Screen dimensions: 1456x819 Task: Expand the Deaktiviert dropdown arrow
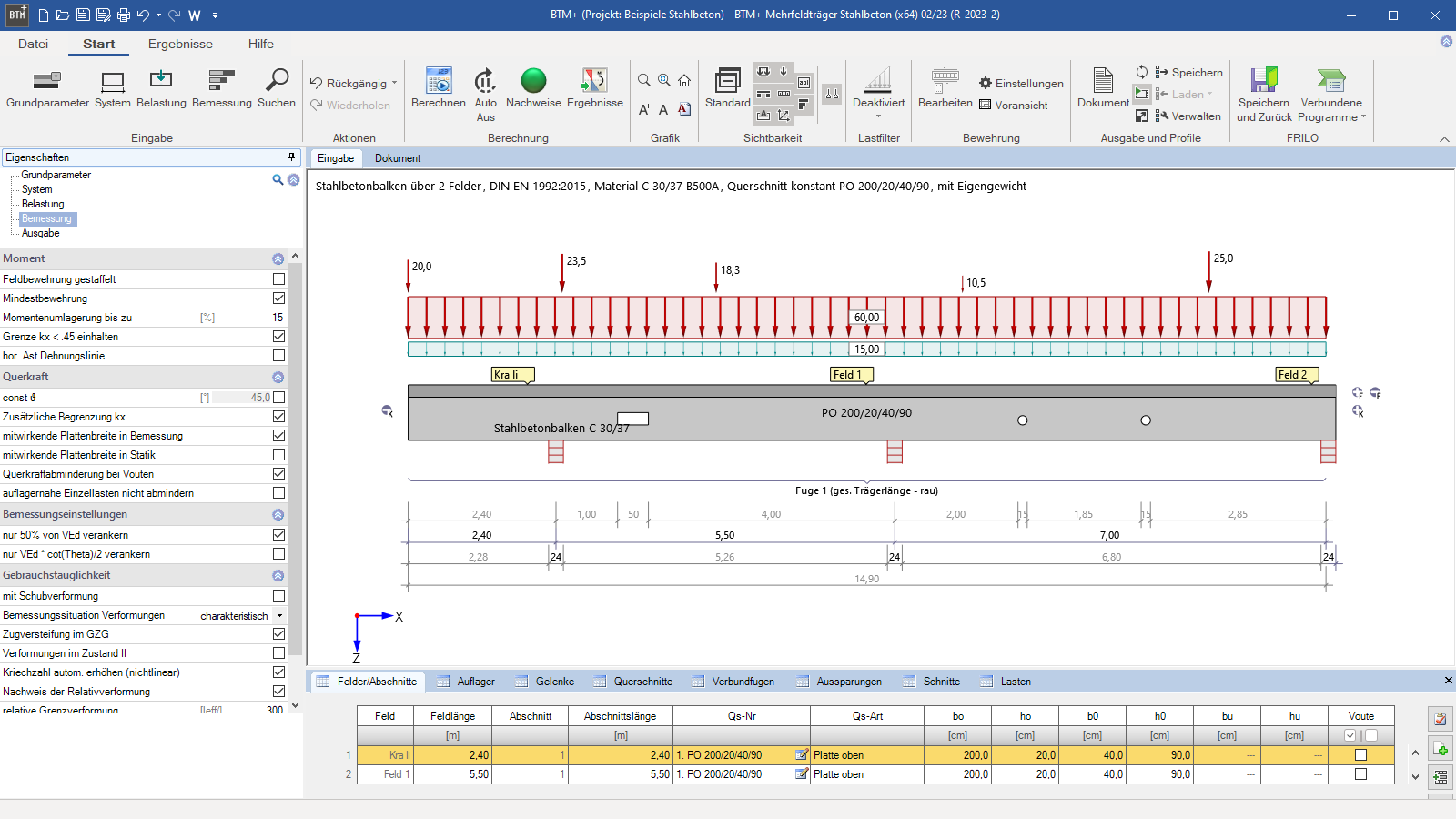878,116
